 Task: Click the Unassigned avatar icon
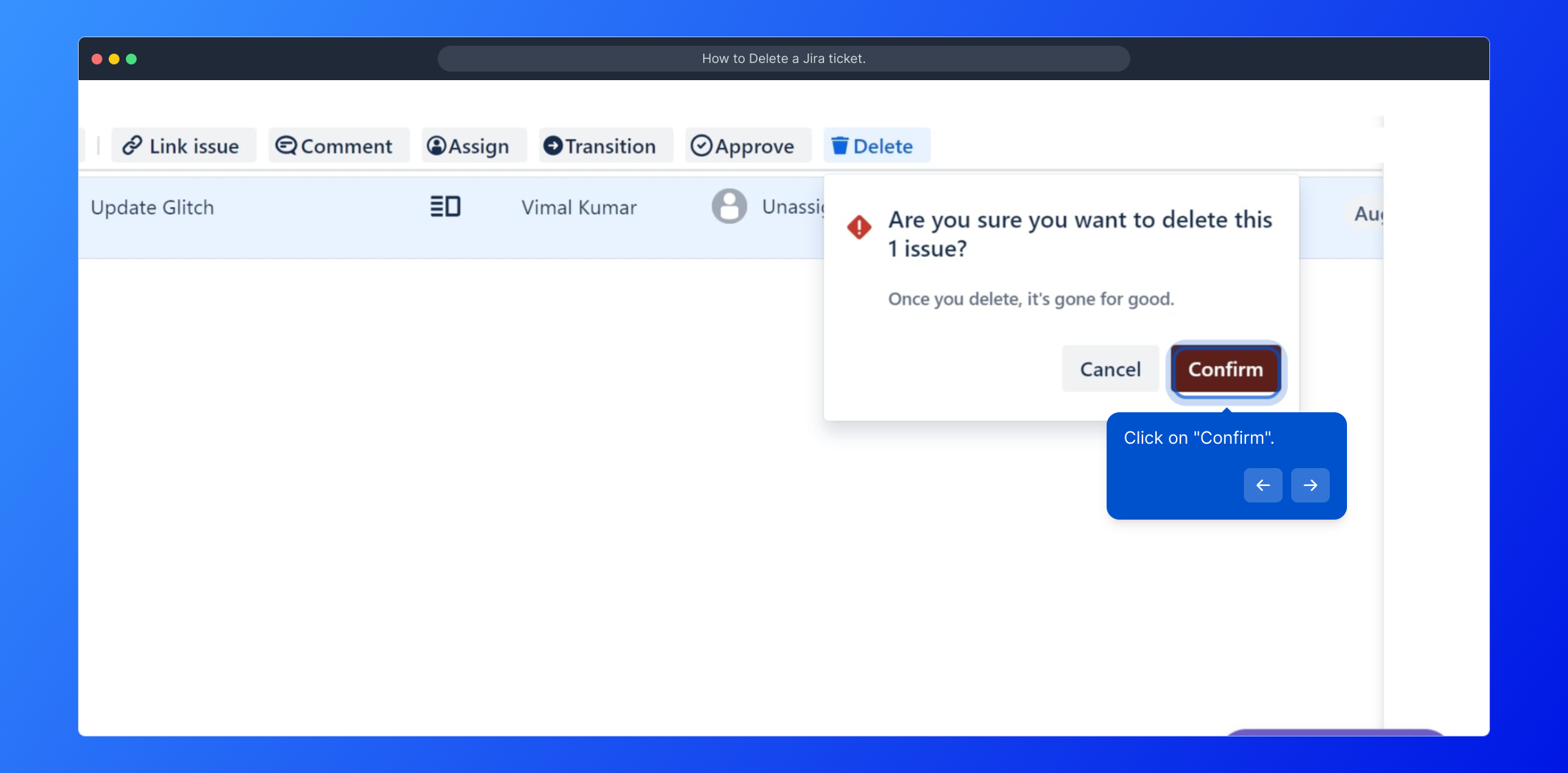(729, 207)
